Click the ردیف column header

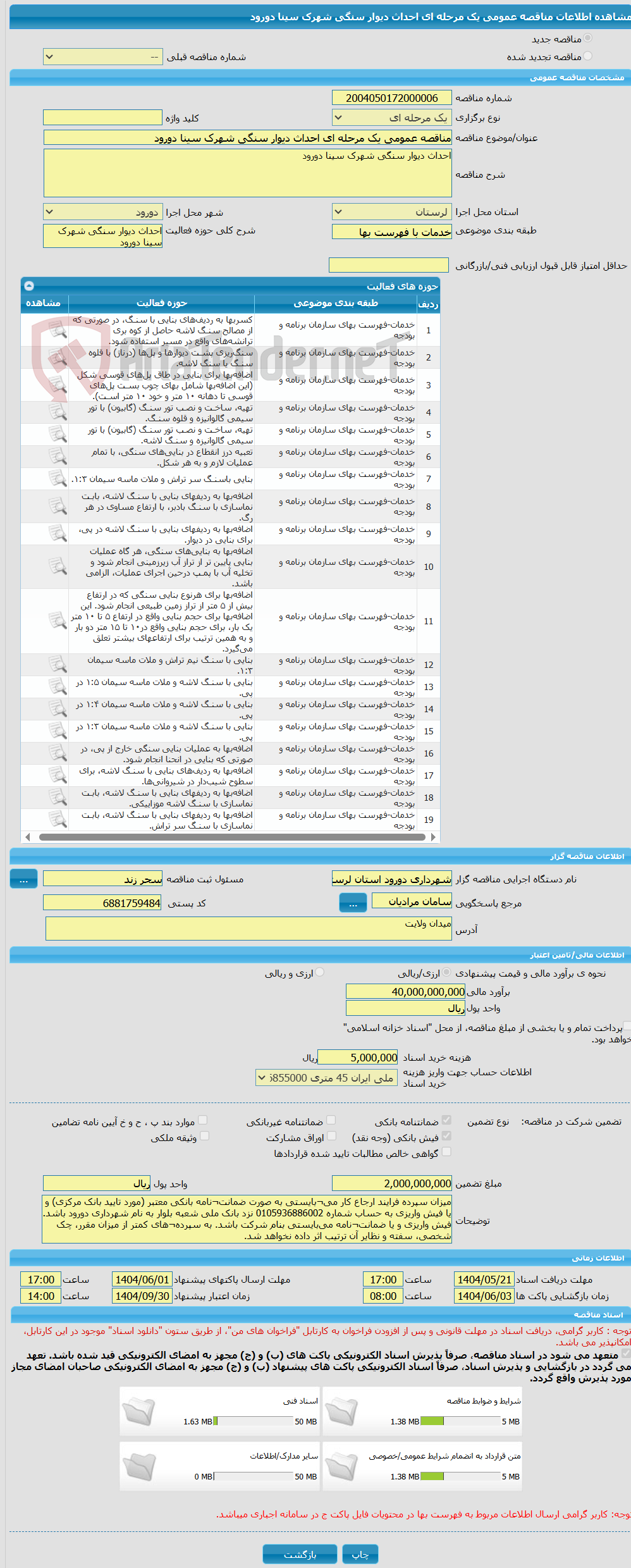pyautogui.click(x=428, y=304)
